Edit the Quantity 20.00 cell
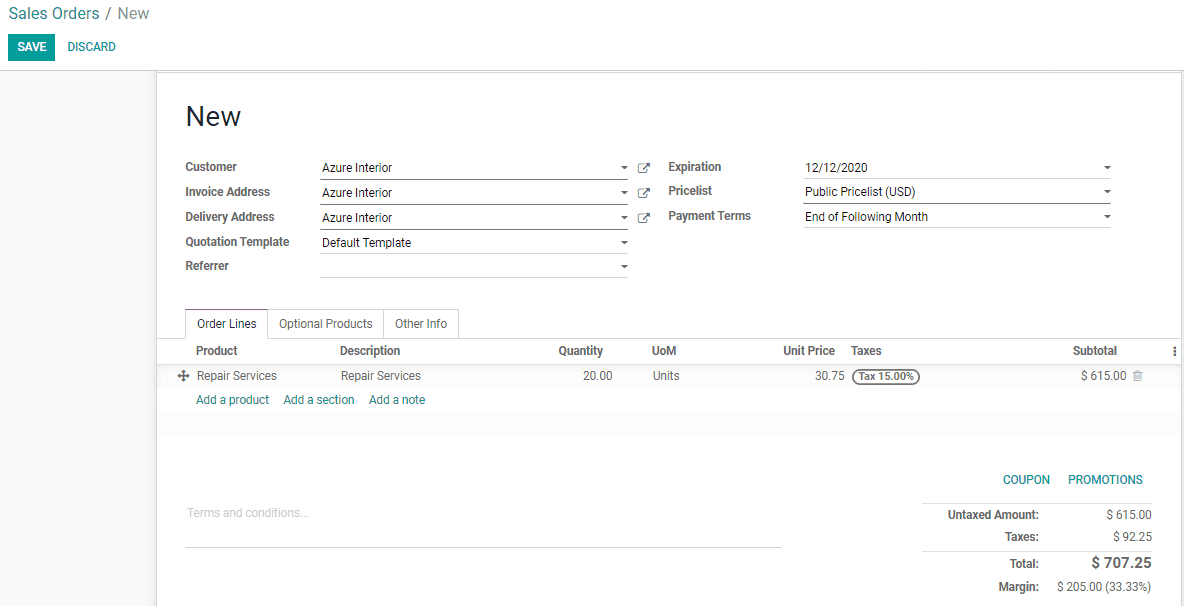The height and width of the screenshot is (606, 1184). tap(597, 376)
